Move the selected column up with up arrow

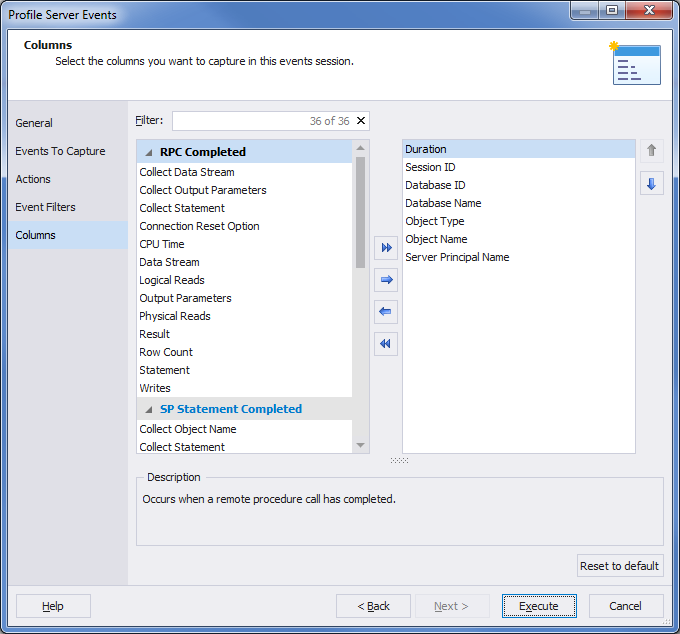pos(651,151)
